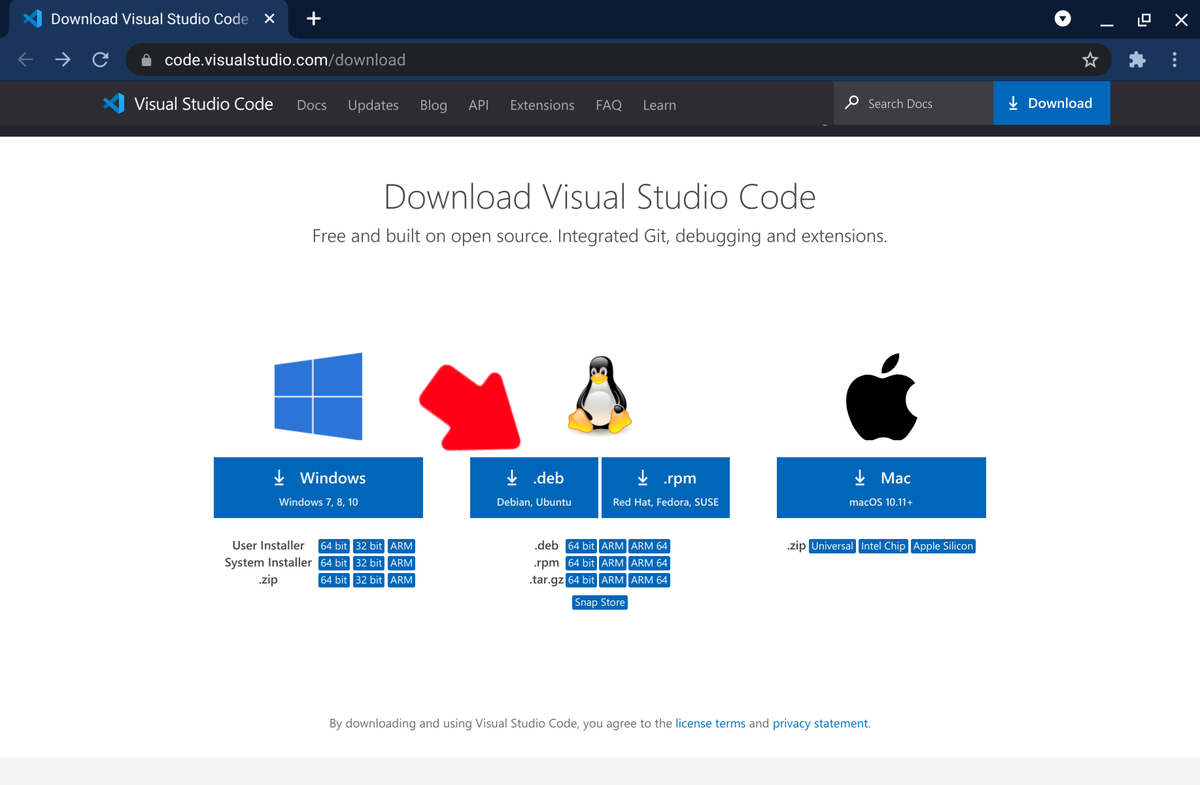Screen dimensions: 1200x785
Task: Select System Installer 64 bit
Action: click(x=334, y=563)
